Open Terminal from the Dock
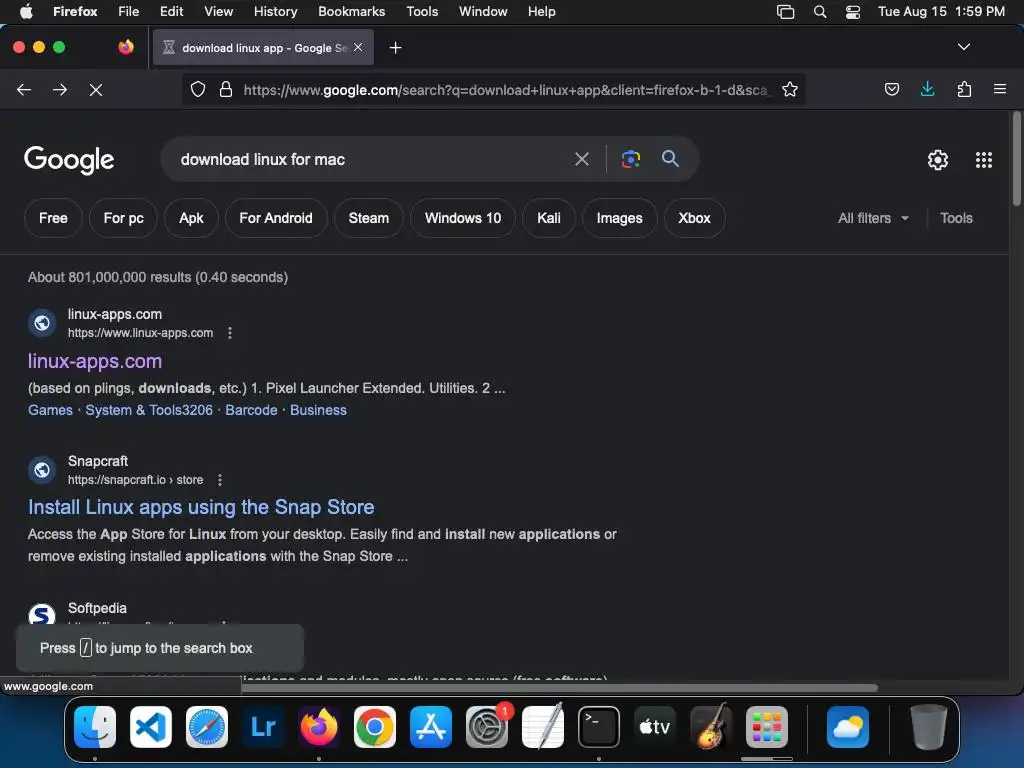This screenshot has height=768, width=1024. click(x=599, y=727)
